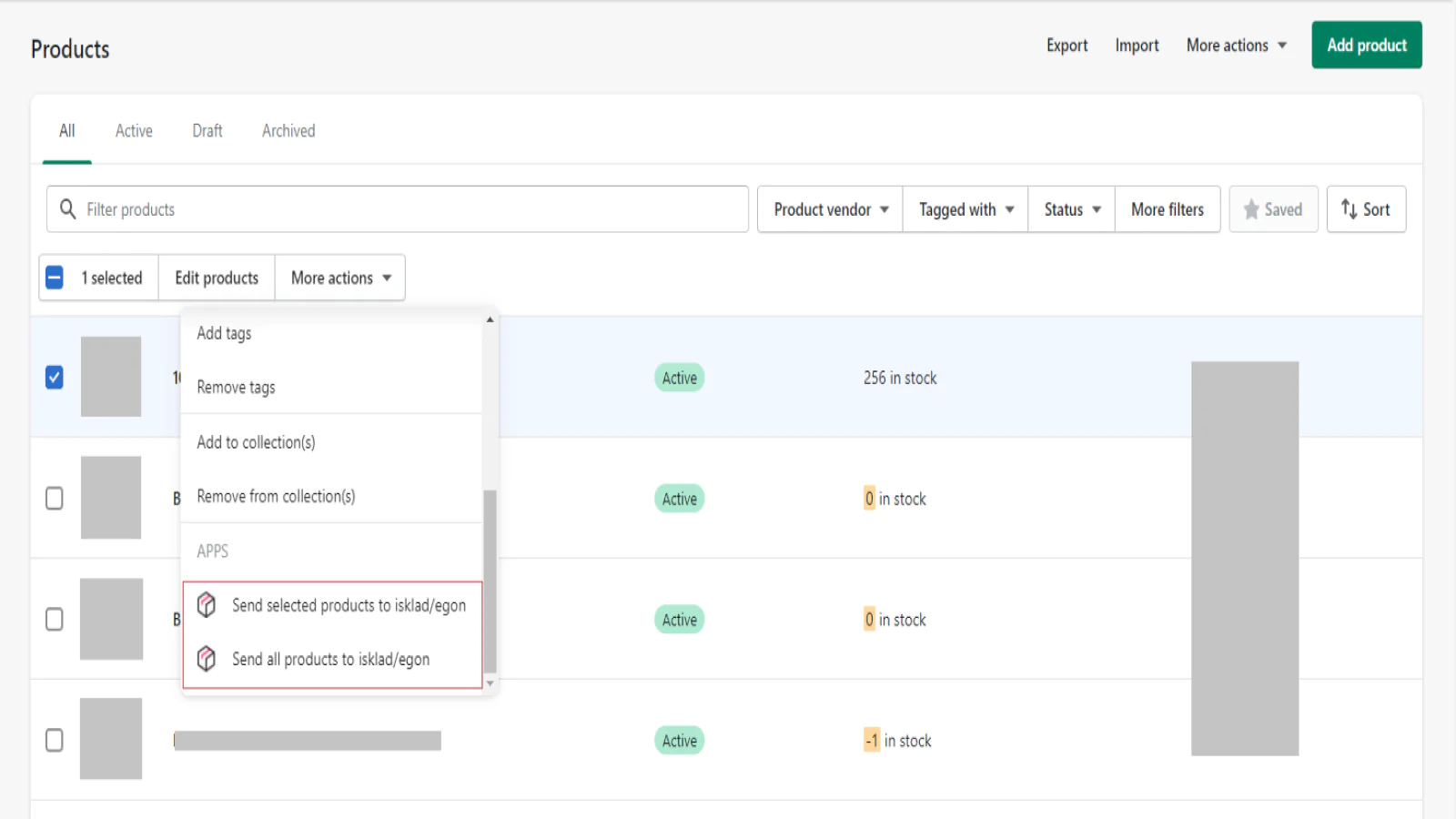This screenshot has width=1456, height=819.
Task: Choose Add tags from the menu
Action: (224, 333)
